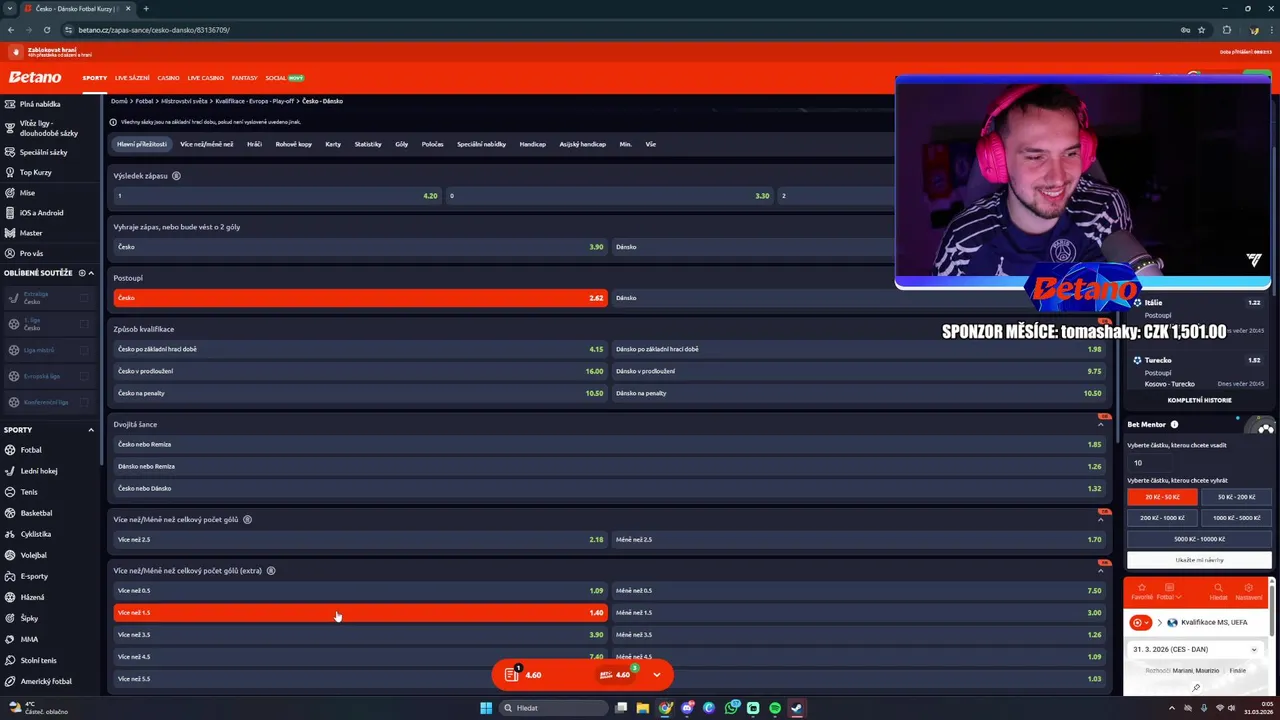
Task: Open MMA in the sports list
Action: coord(29,639)
